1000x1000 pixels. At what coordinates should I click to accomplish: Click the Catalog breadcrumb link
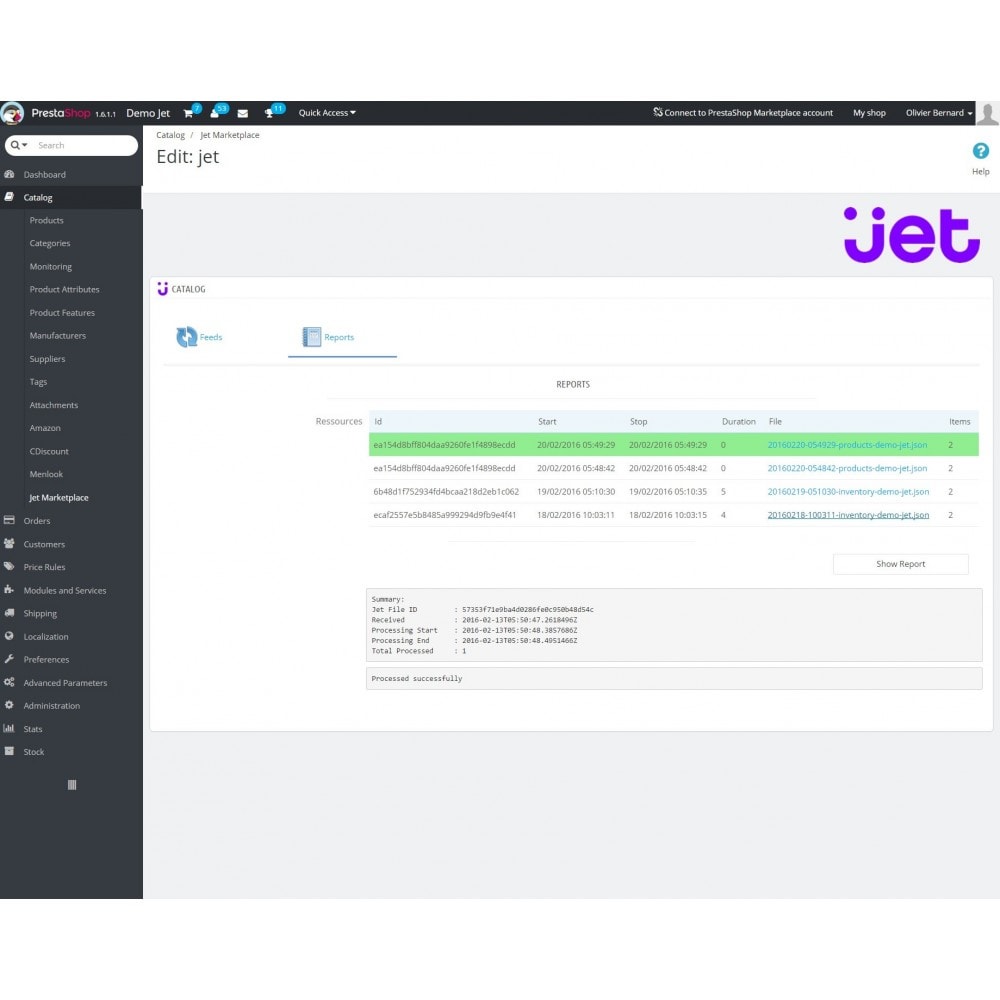pos(170,135)
